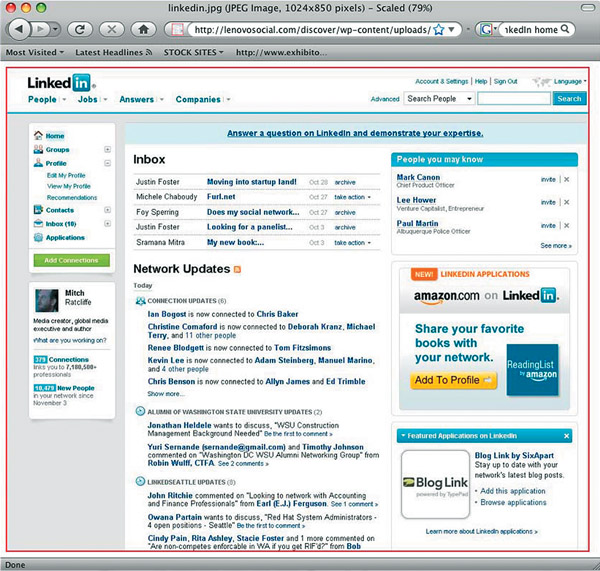The image size is (600, 571).
Task: Open the Answers menu
Action: coord(141,99)
